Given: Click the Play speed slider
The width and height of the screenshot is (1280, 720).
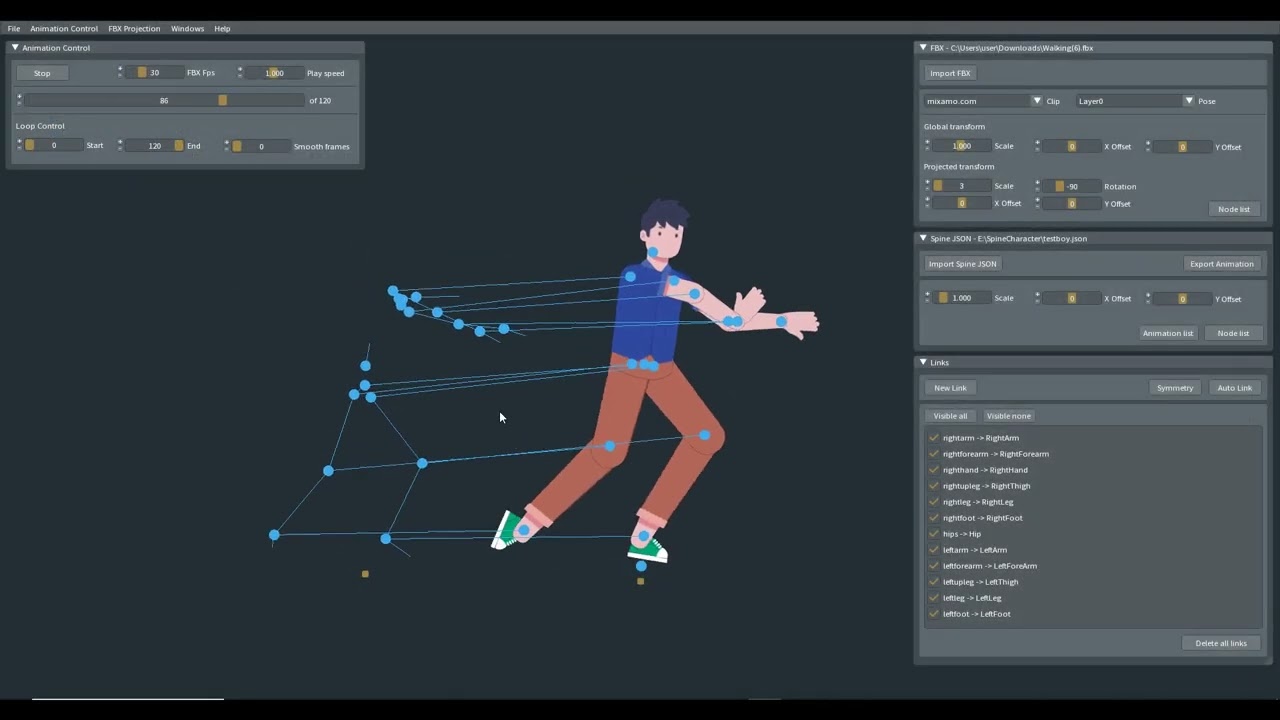Looking at the screenshot, I should click(274, 73).
